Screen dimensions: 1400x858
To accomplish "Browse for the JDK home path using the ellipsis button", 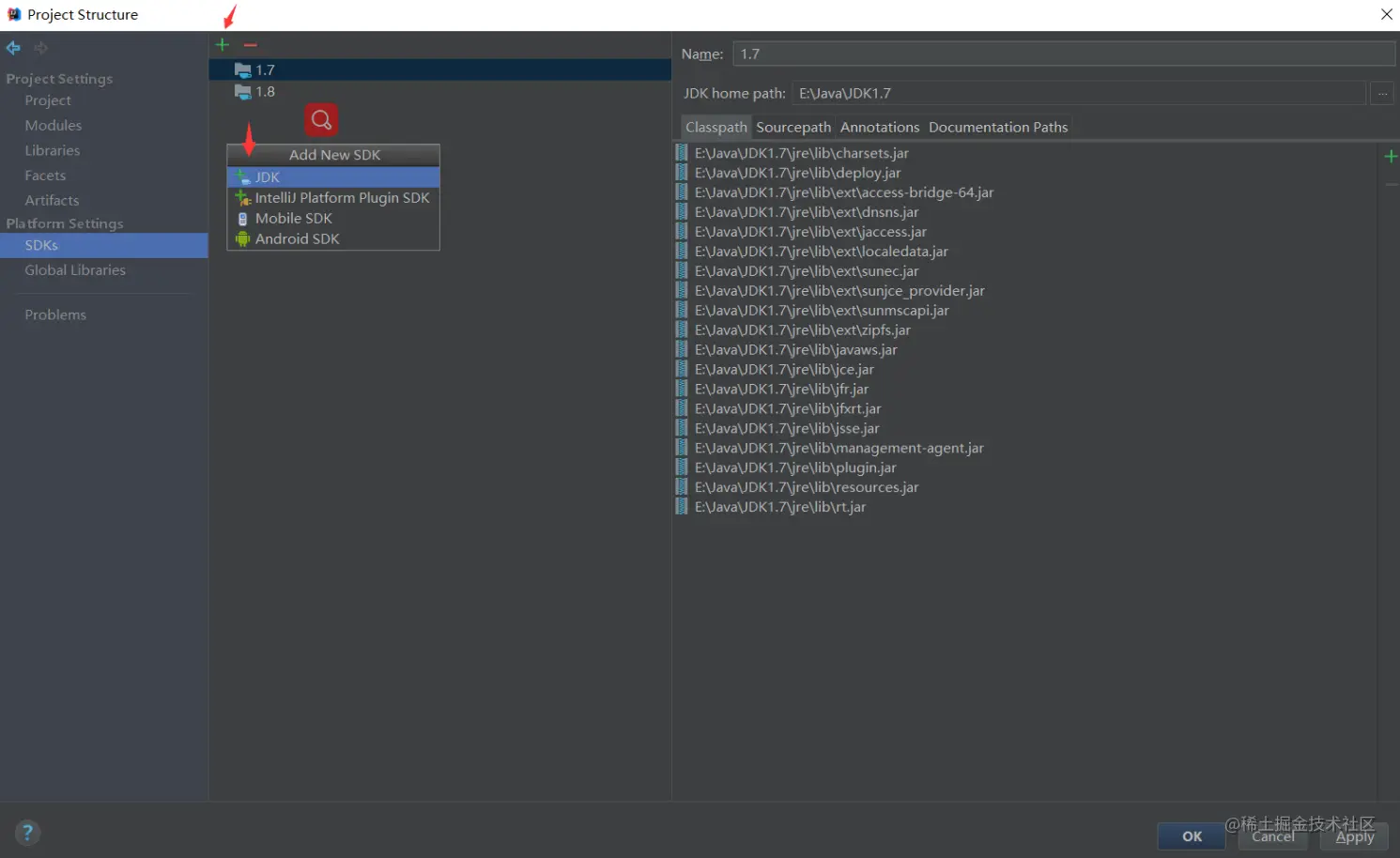I will coord(1382,93).
